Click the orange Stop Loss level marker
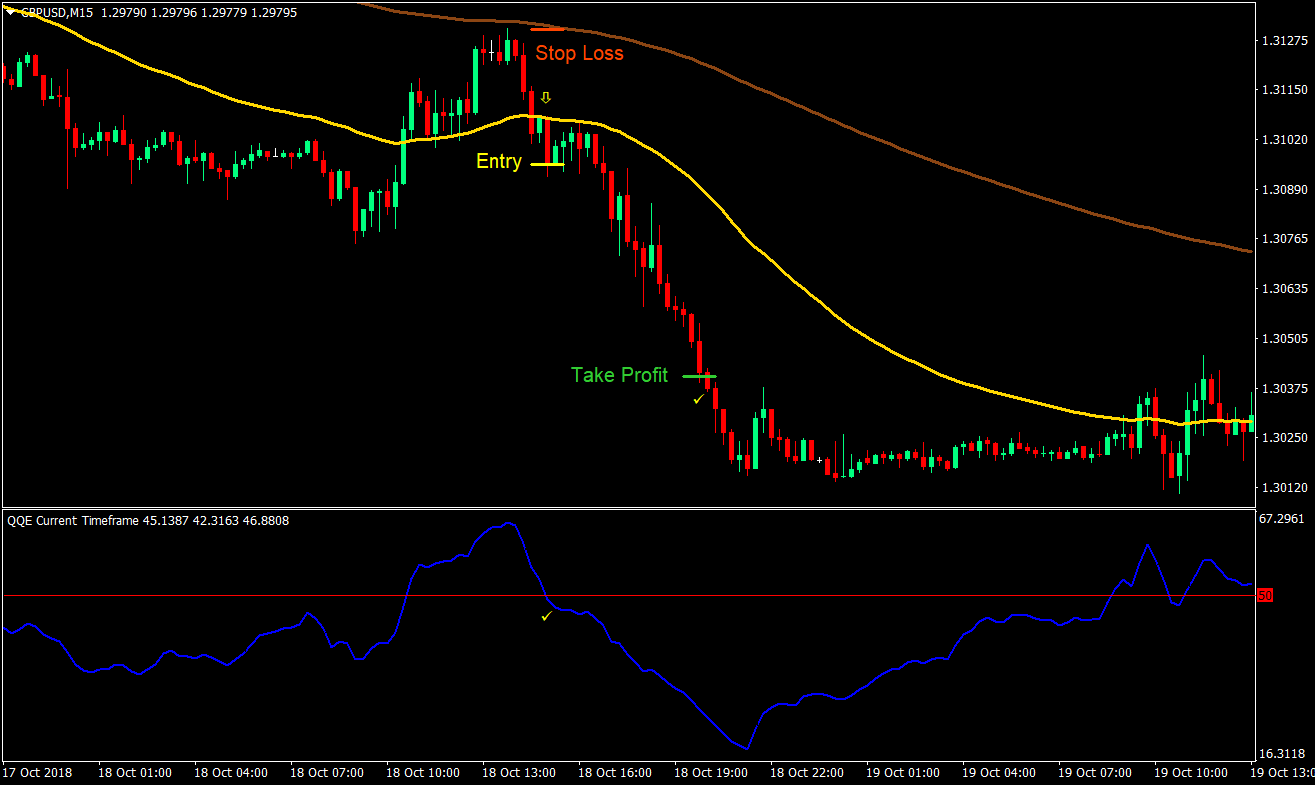Viewport: 1315px width, 785px height. coord(546,31)
